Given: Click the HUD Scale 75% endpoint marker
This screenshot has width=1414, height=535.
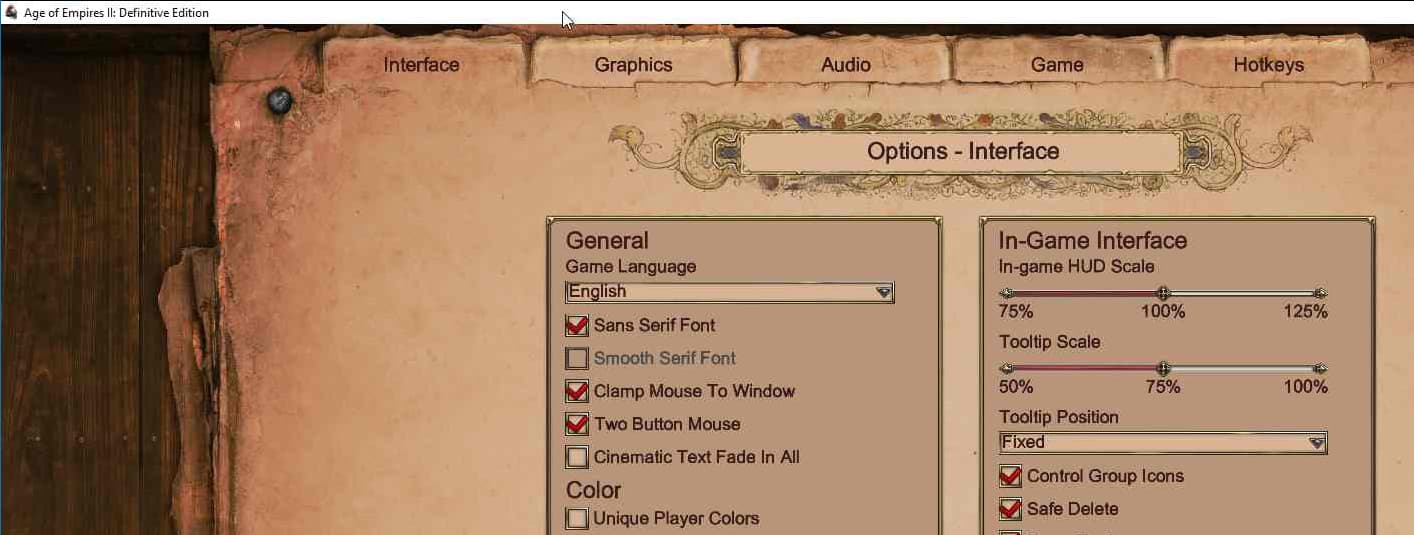Looking at the screenshot, I should click(1006, 293).
